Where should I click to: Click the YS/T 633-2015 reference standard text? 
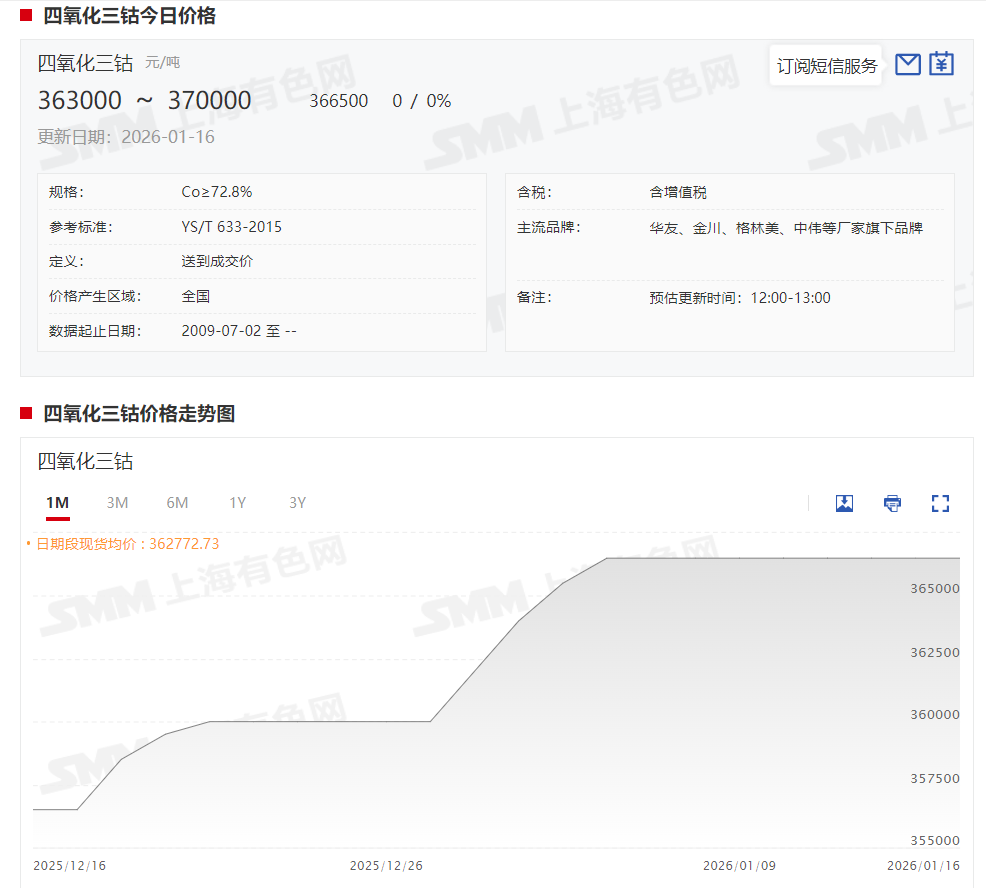231,227
